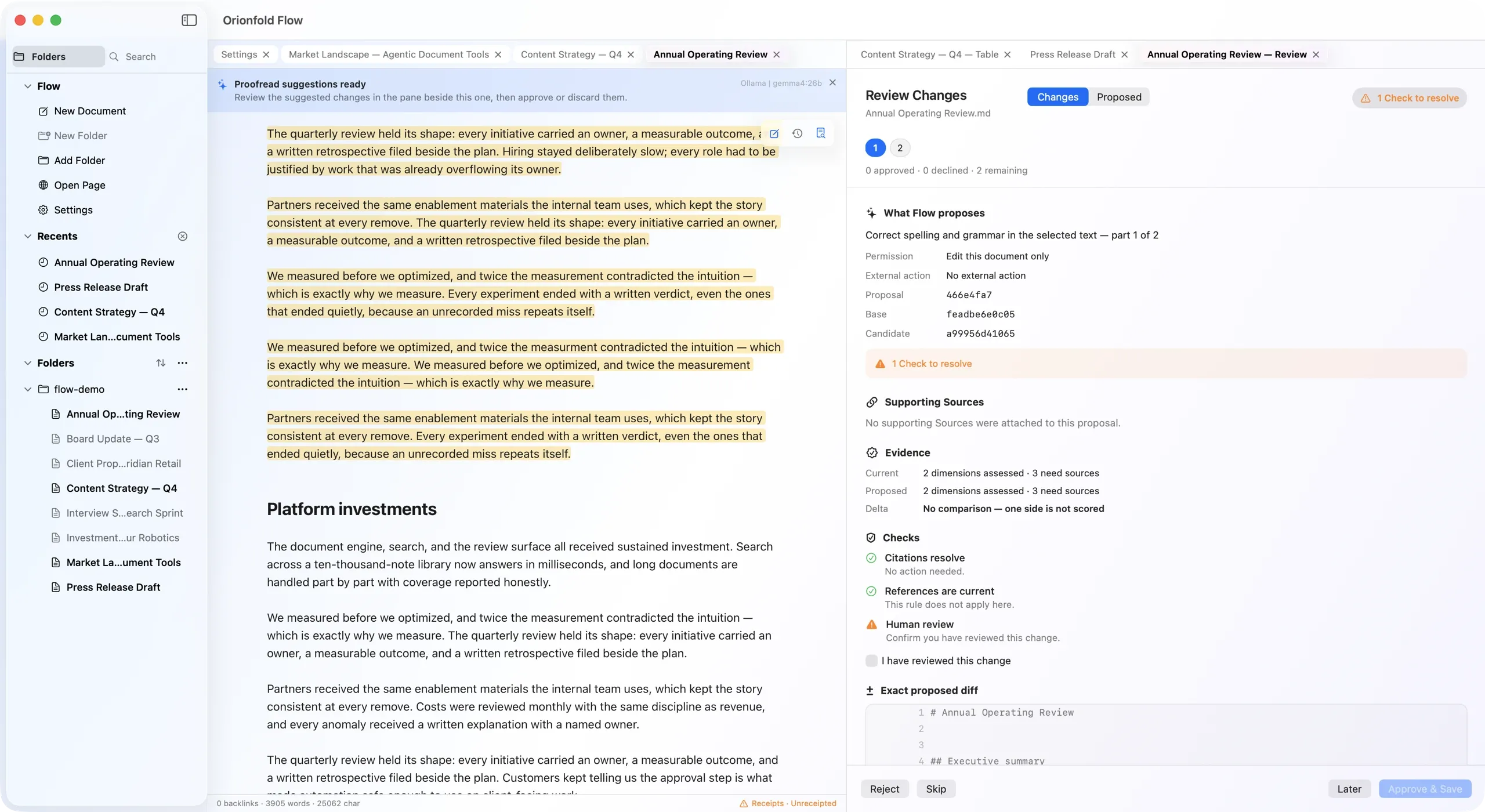Click the '1 Check to resolve' orange banner

(x=1166, y=364)
